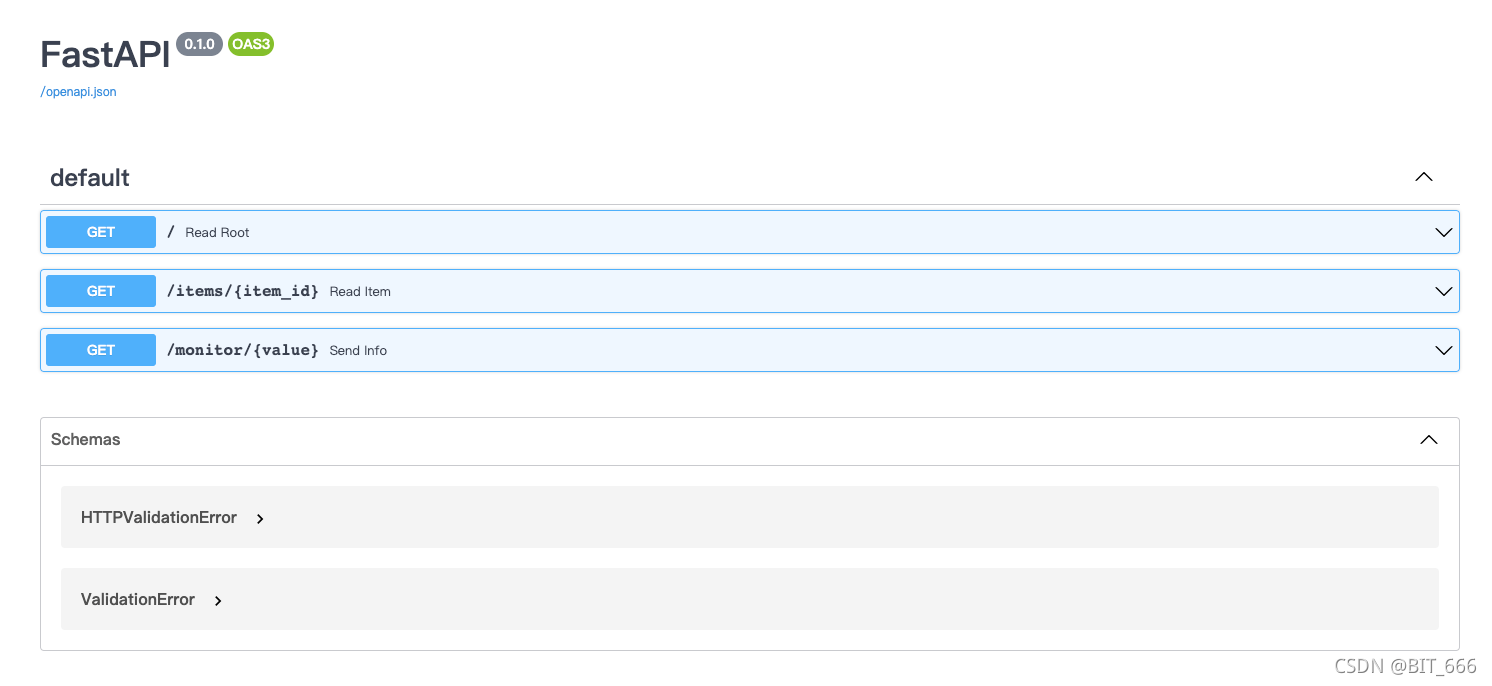Click the ValidationError disclosure arrow
The width and height of the screenshot is (1492, 686).
coord(217,600)
